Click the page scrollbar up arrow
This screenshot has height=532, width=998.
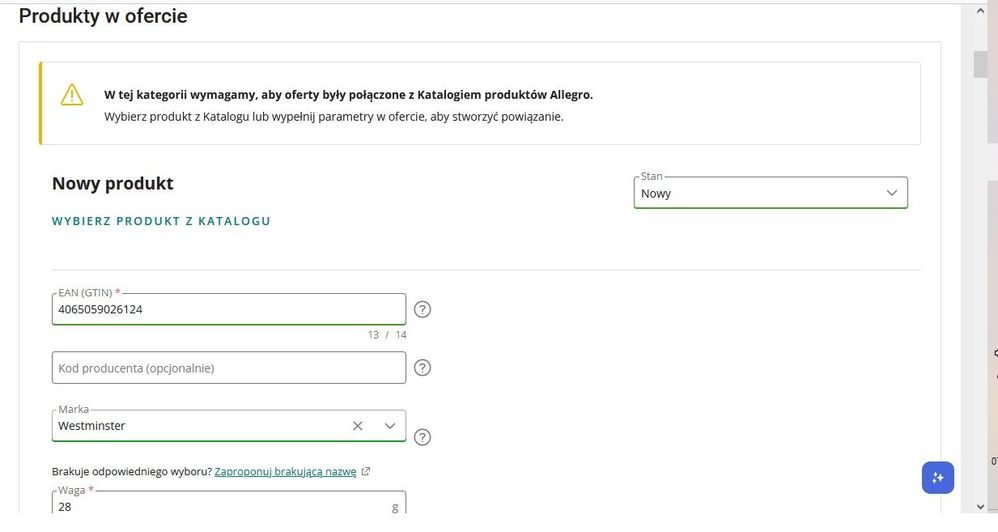[x=978, y=11]
